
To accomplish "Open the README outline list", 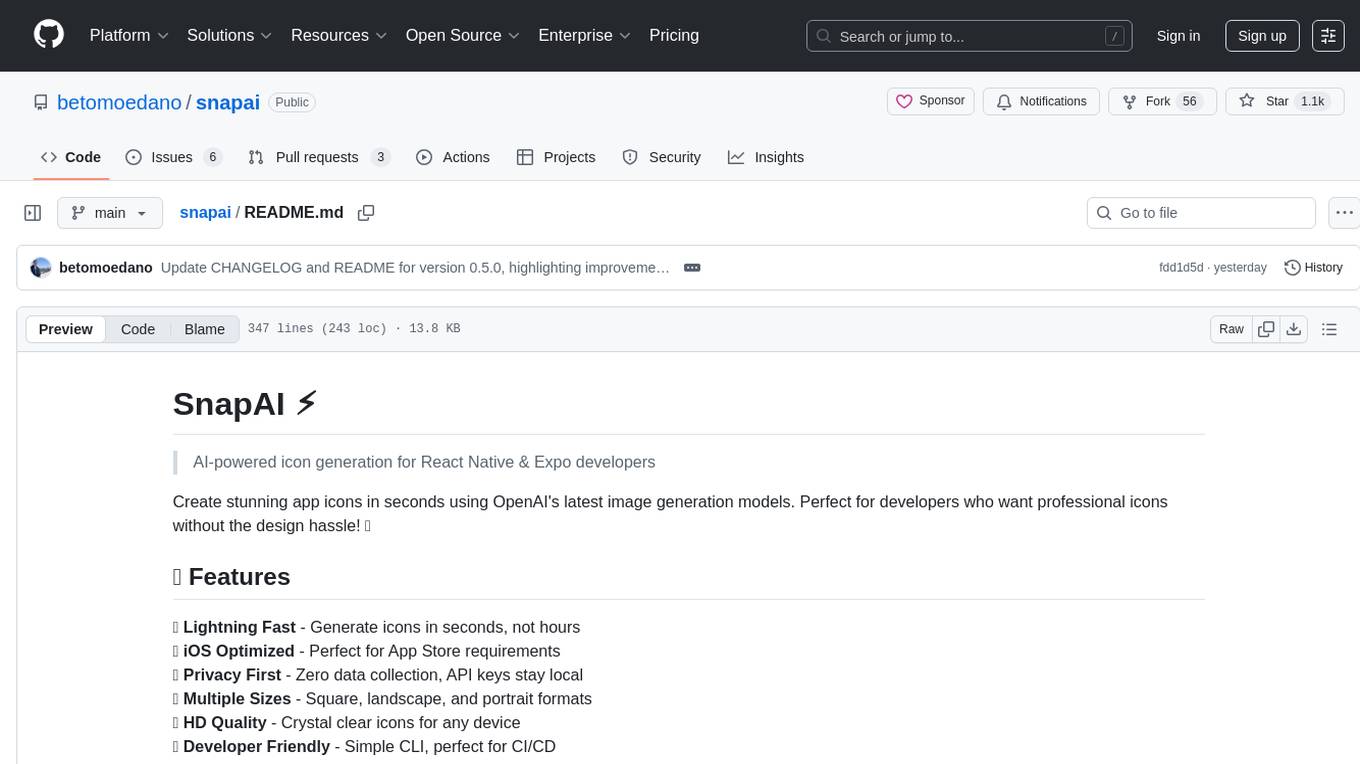I will 1329,329.
